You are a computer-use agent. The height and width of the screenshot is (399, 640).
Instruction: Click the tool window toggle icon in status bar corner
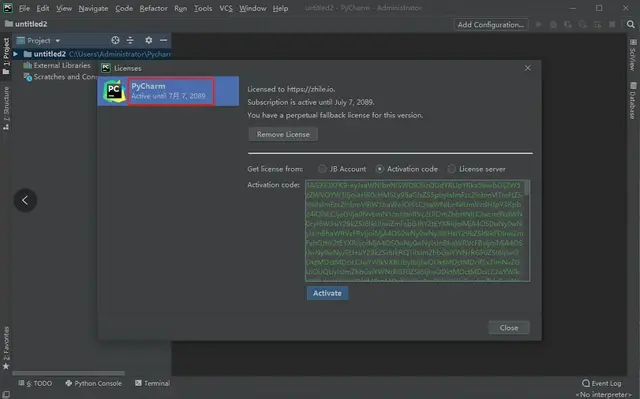pos(6,394)
